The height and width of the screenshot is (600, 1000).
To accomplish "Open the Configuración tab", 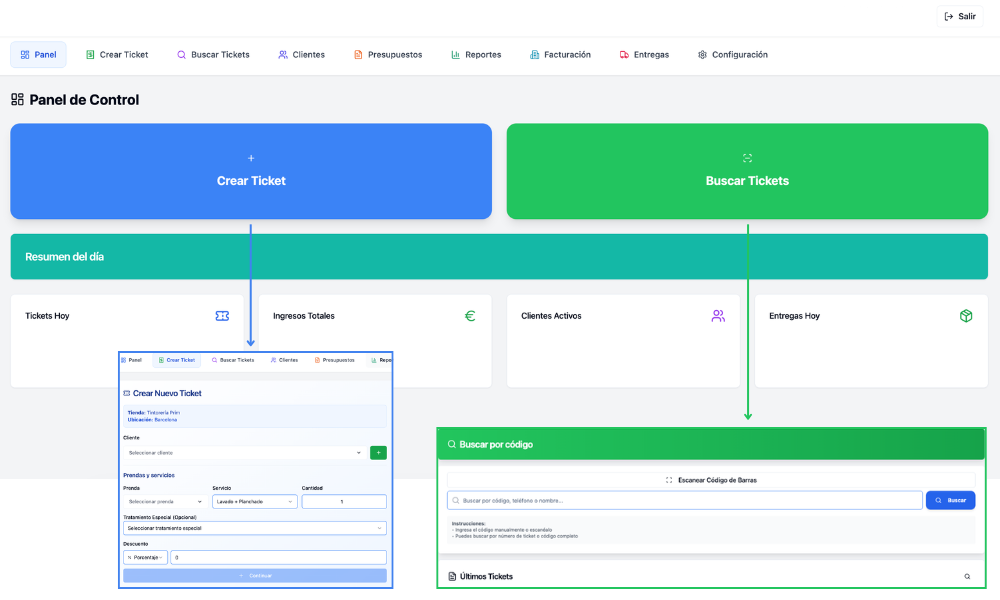I will [732, 55].
